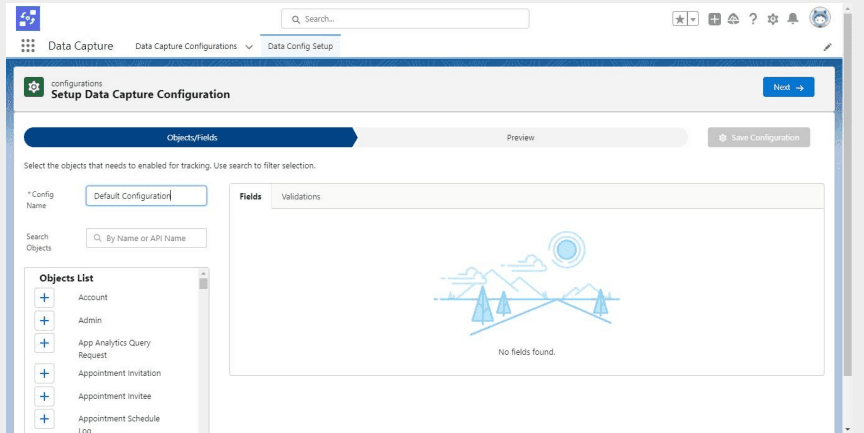
Task: Switch to the Fields tab
Action: coord(251,197)
